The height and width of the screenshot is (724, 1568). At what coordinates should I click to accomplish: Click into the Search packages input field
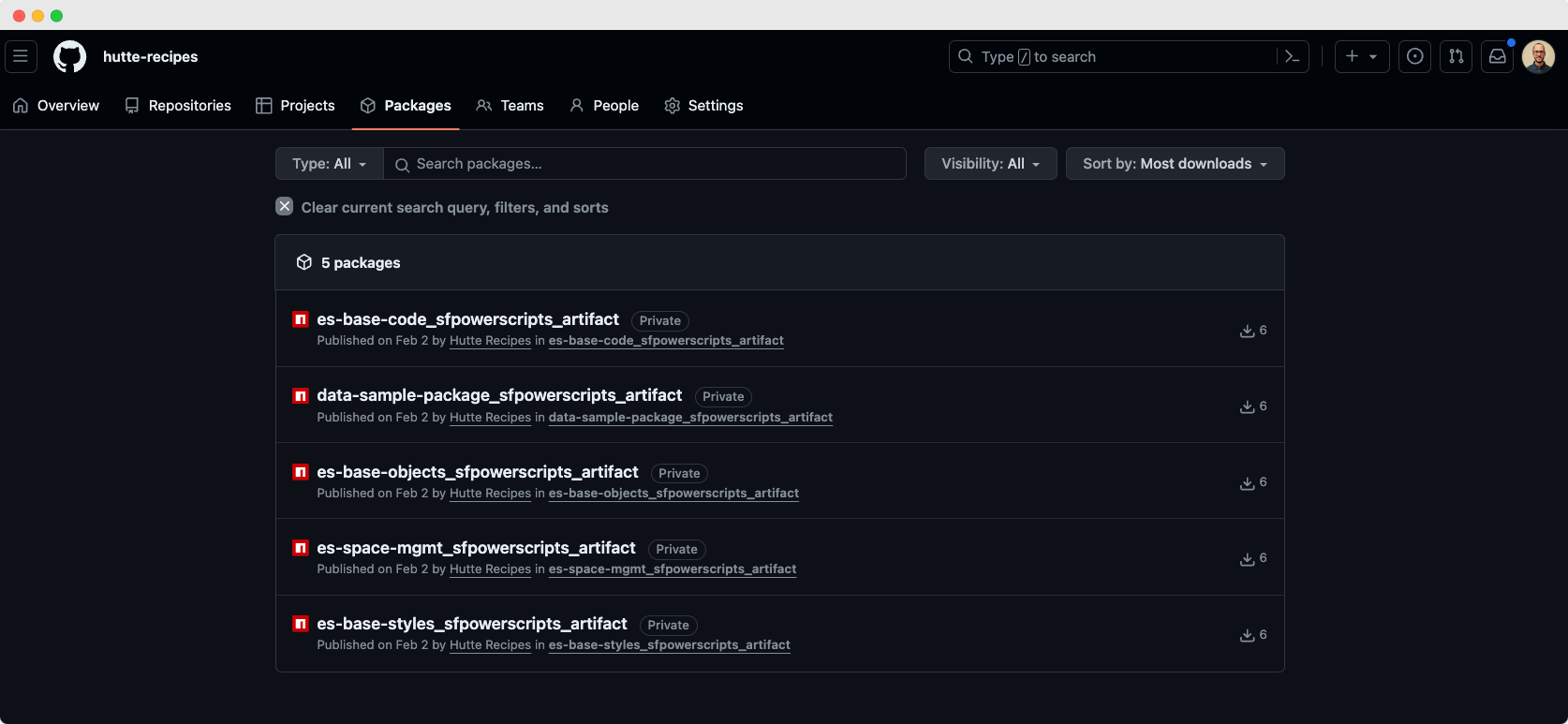[645, 164]
